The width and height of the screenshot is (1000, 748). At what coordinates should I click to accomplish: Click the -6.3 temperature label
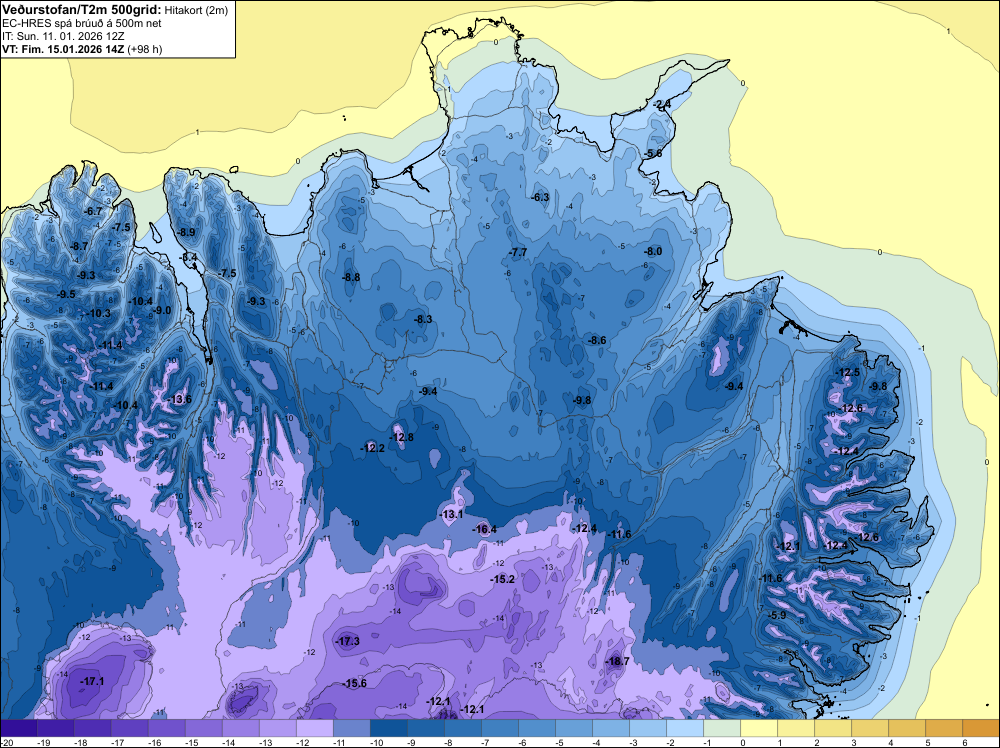tap(540, 197)
